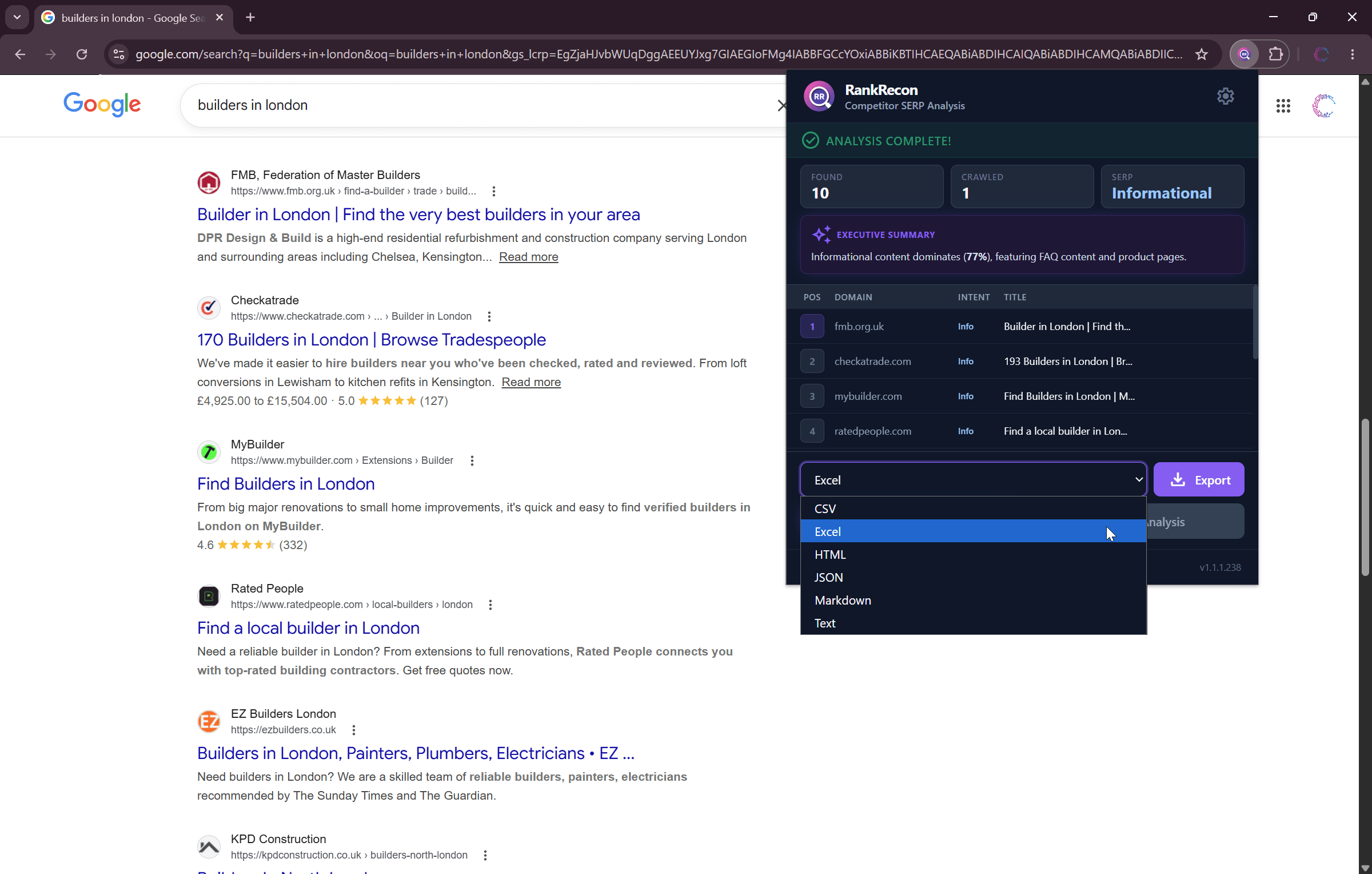The image size is (1372, 874).
Task: Click the Google logo
Action: [x=102, y=105]
